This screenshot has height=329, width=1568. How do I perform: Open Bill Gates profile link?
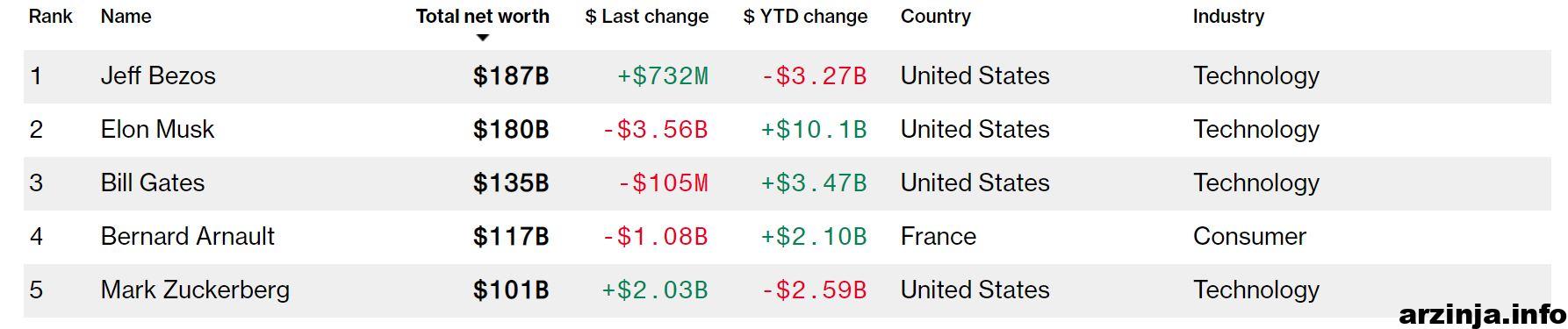[x=153, y=183]
